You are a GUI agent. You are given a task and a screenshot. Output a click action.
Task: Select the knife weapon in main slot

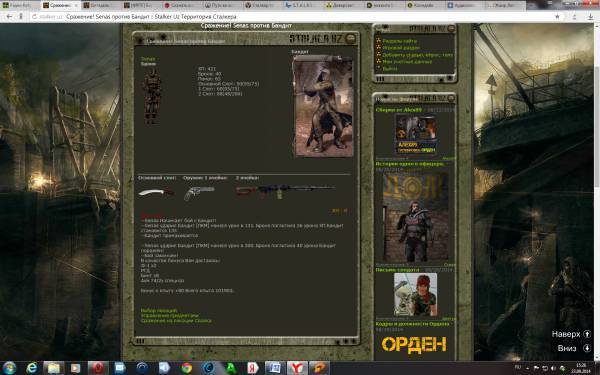(156, 192)
